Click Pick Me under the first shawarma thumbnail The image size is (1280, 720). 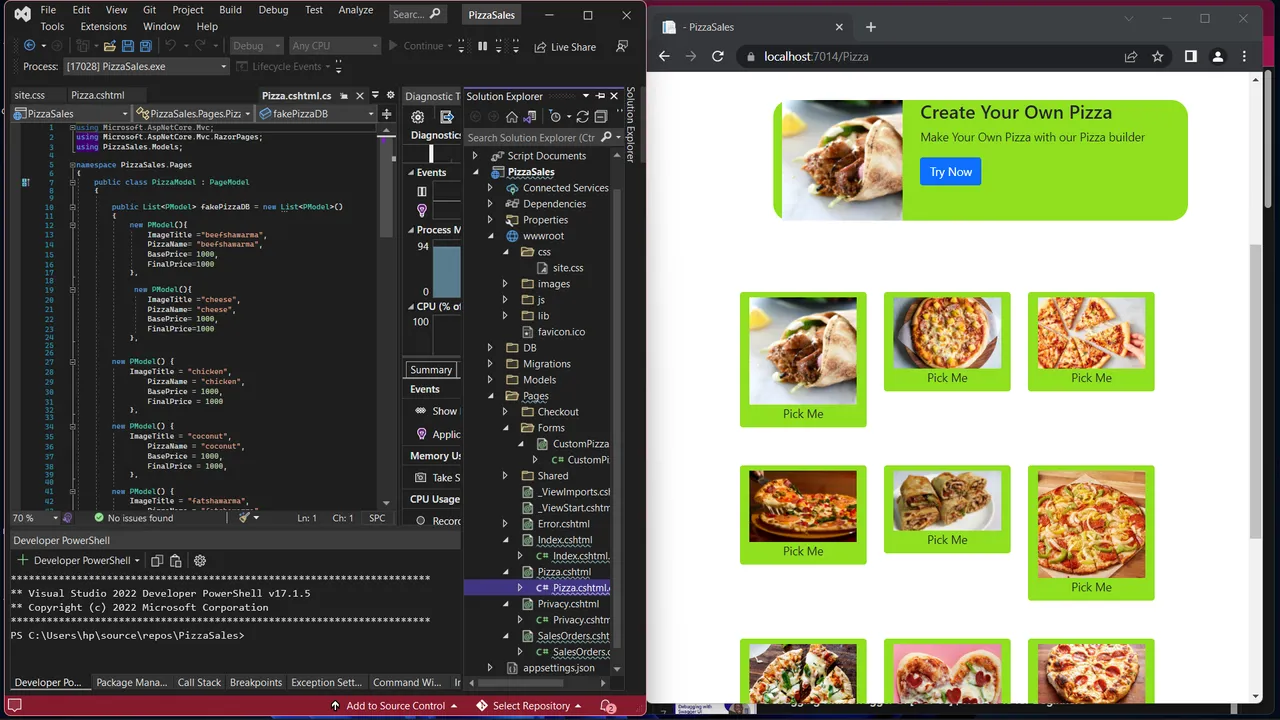[x=803, y=414]
